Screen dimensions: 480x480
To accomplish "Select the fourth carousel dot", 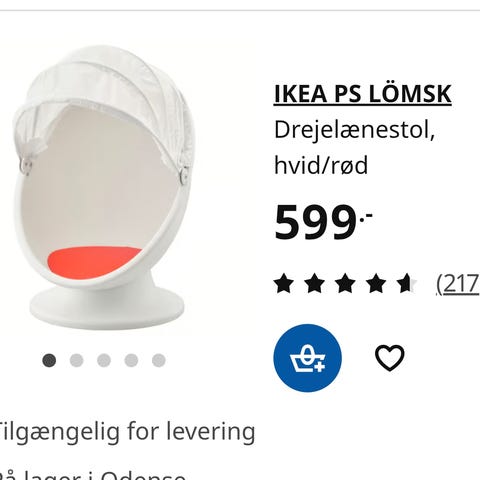I will (x=131, y=360).
